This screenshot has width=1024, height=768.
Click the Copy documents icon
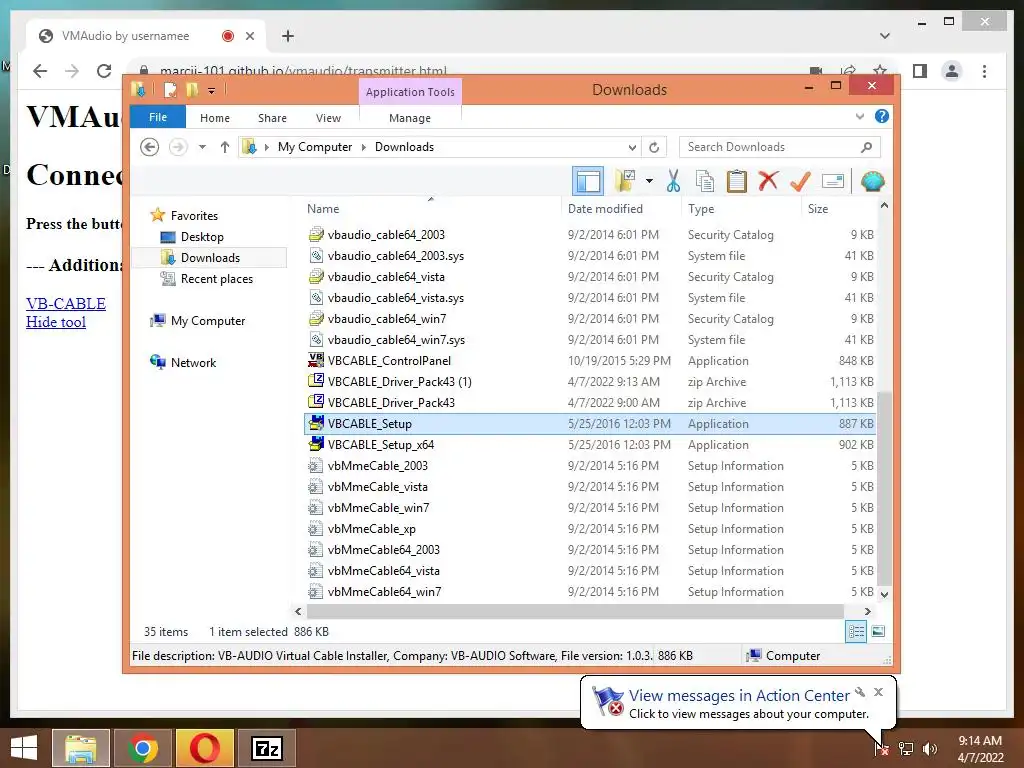(x=705, y=181)
